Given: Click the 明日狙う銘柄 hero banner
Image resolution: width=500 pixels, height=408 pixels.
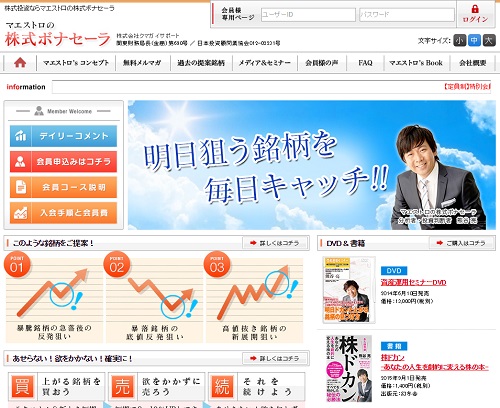Looking at the screenshot, I should point(312,165).
